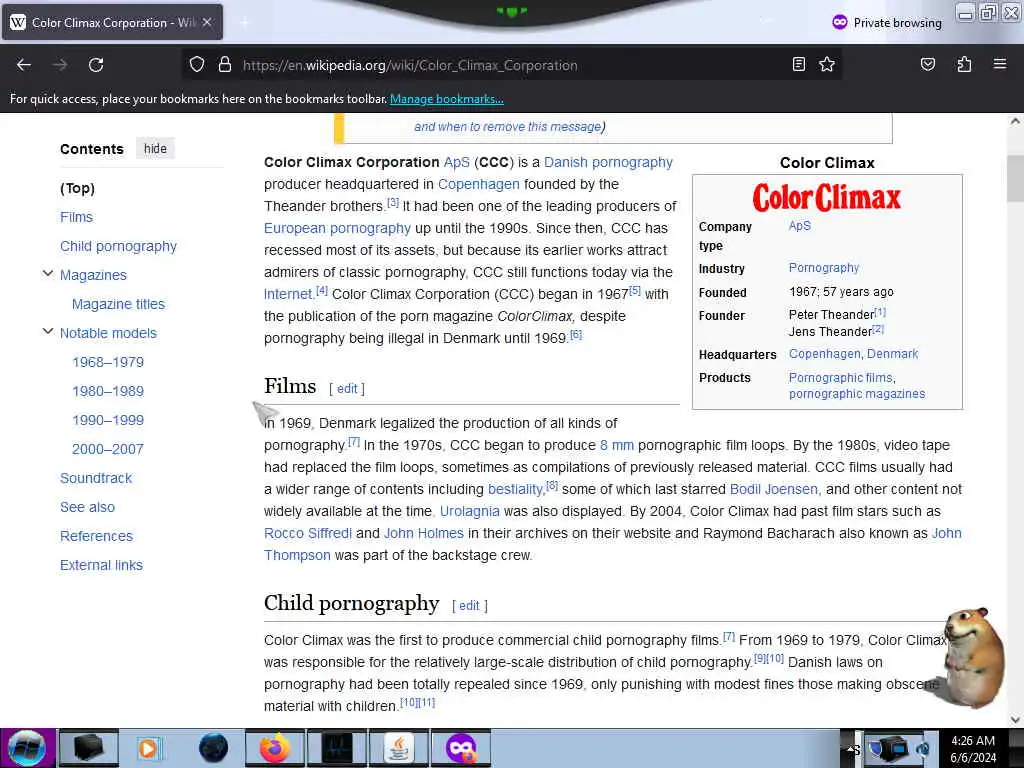Jump to 1968–1979 in Contents
The width and height of the screenshot is (1024, 768).
(108, 362)
